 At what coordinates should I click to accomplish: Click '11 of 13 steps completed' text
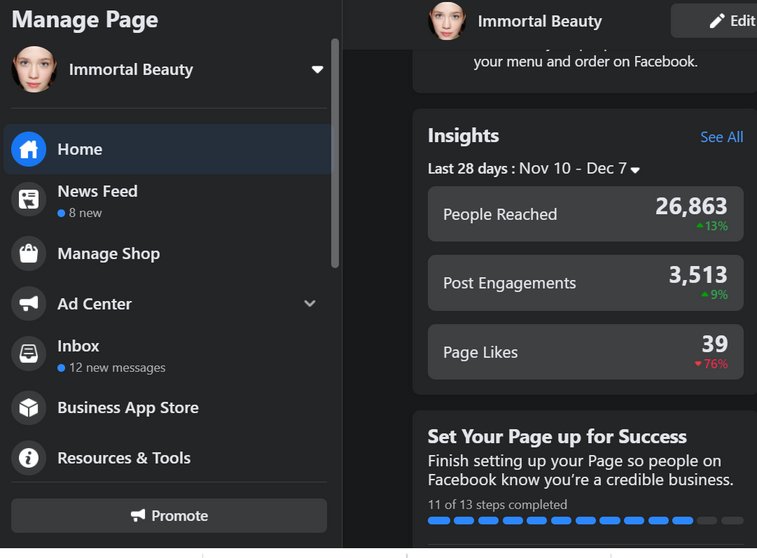point(497,505)
